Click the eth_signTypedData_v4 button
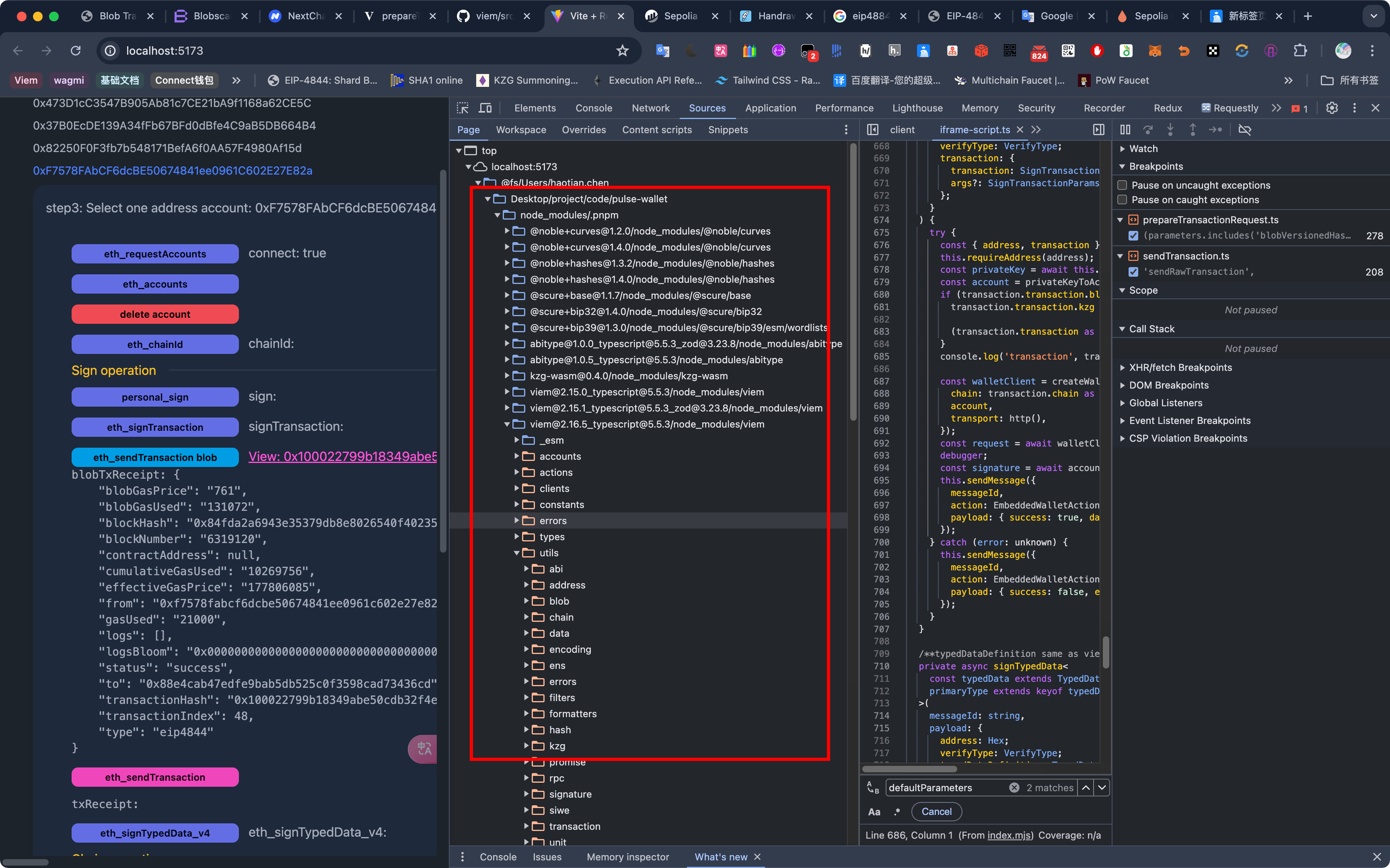 (155, 833)
